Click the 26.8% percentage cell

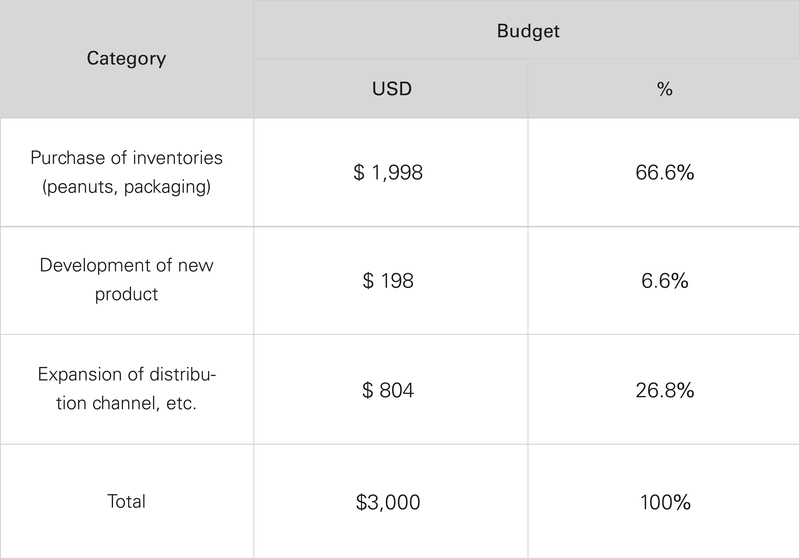coord(664,389)
